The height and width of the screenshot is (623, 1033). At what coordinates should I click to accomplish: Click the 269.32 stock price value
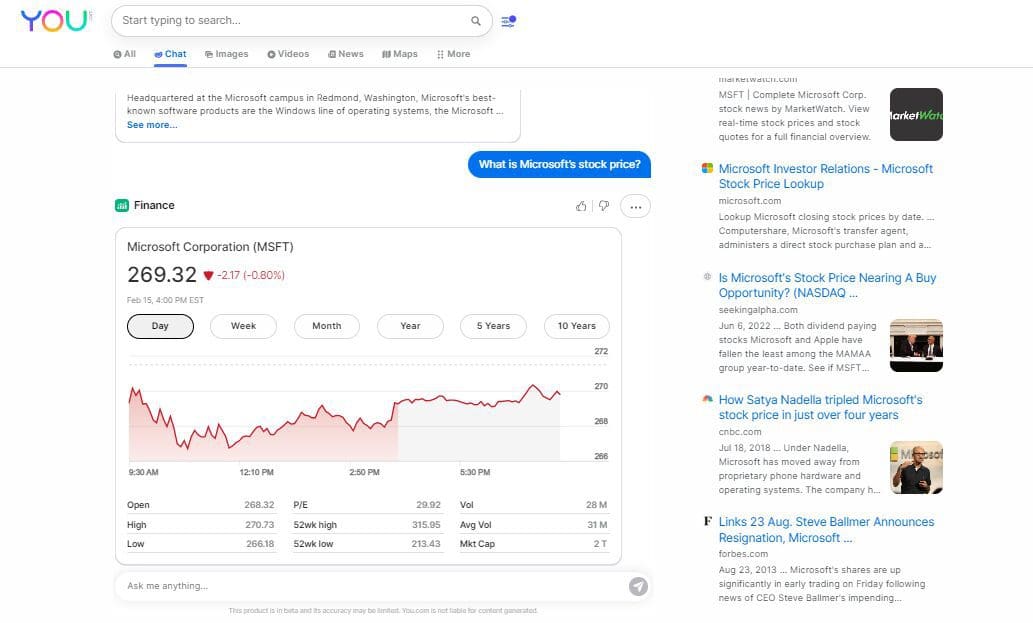tap(162, 275)
